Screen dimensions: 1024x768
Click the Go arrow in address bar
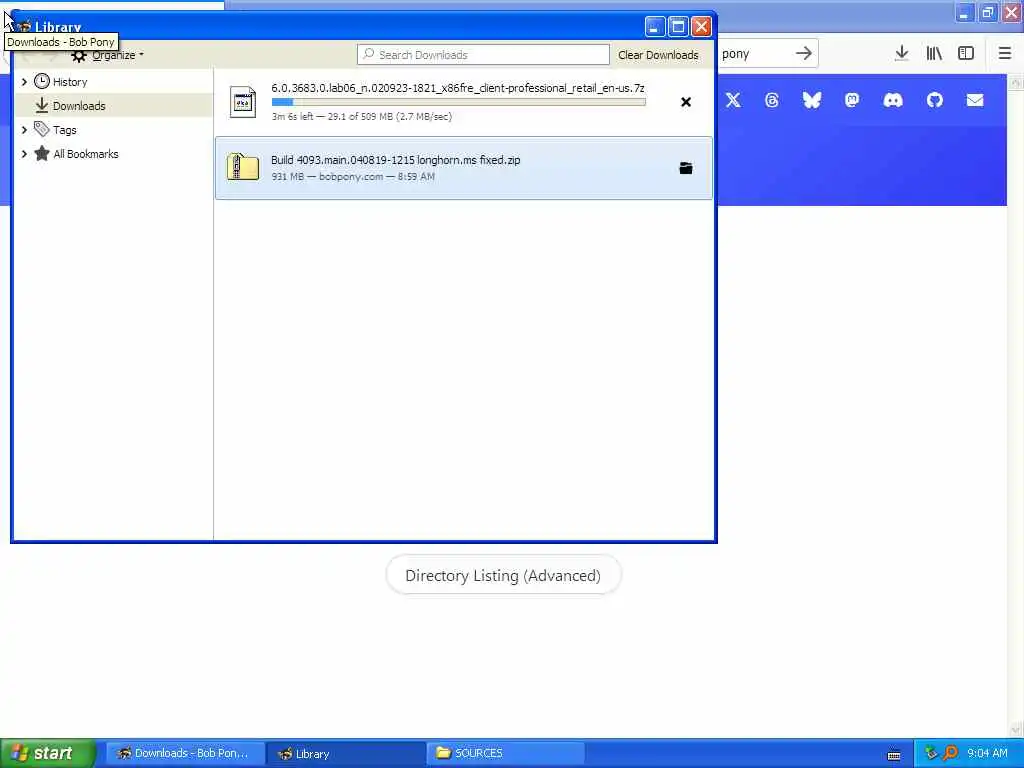(804, 54)
